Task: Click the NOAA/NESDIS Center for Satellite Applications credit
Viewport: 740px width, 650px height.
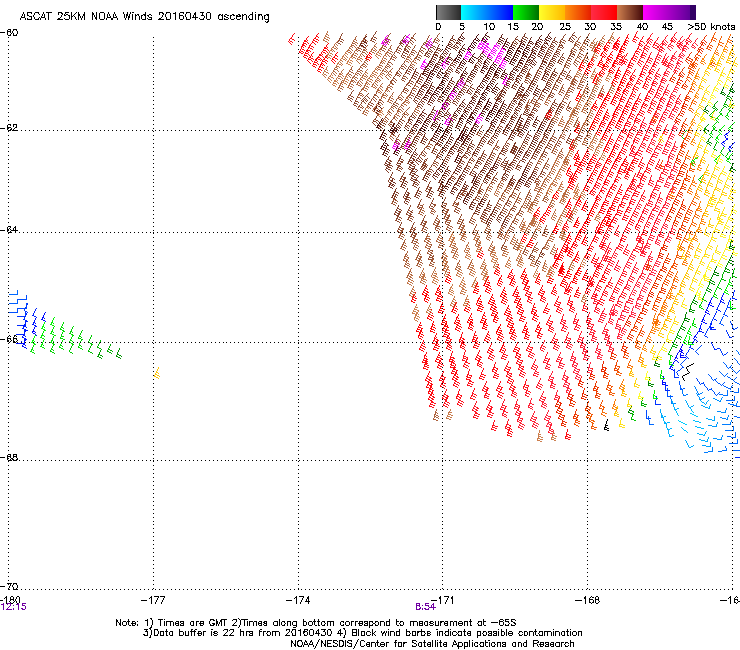Action: click(x=432, y=644)
